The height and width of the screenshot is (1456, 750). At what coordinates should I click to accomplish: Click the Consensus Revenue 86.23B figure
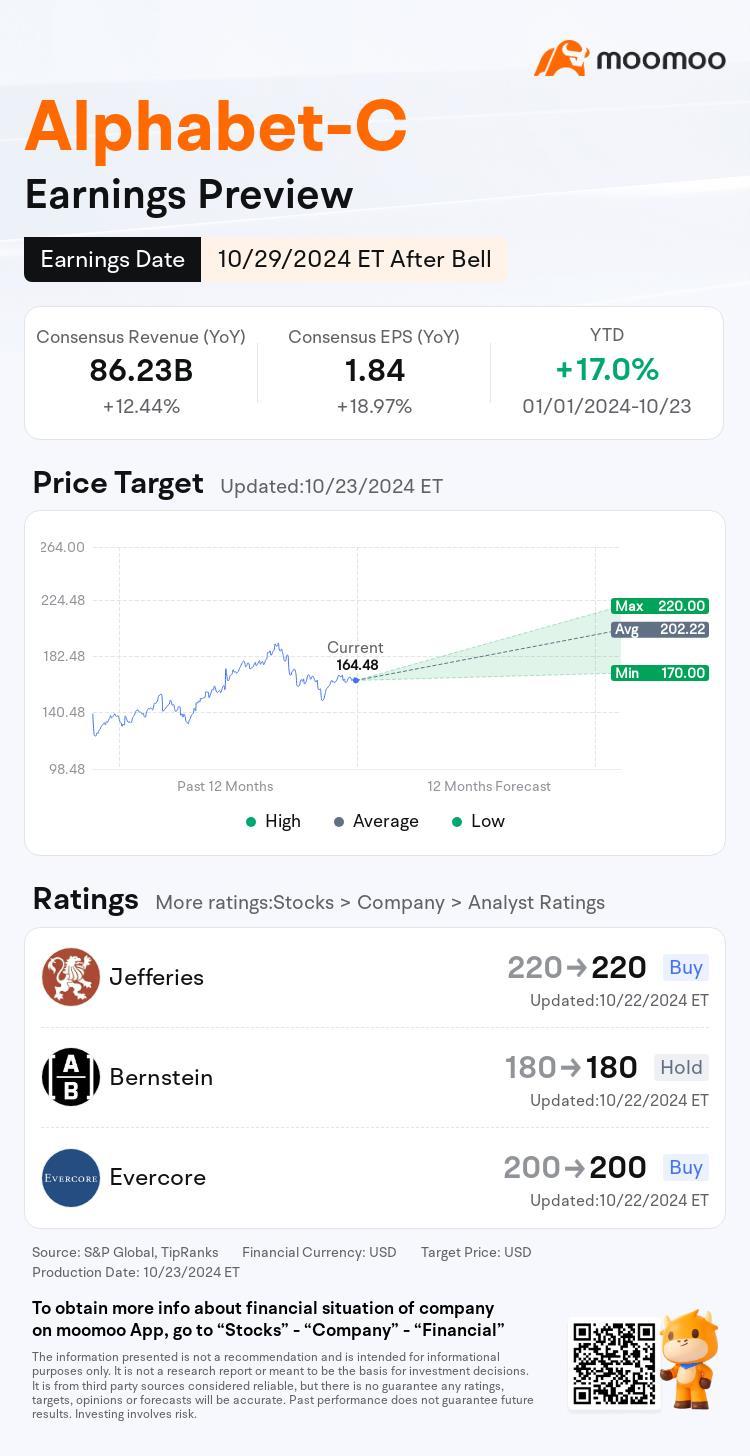point(141,370)
